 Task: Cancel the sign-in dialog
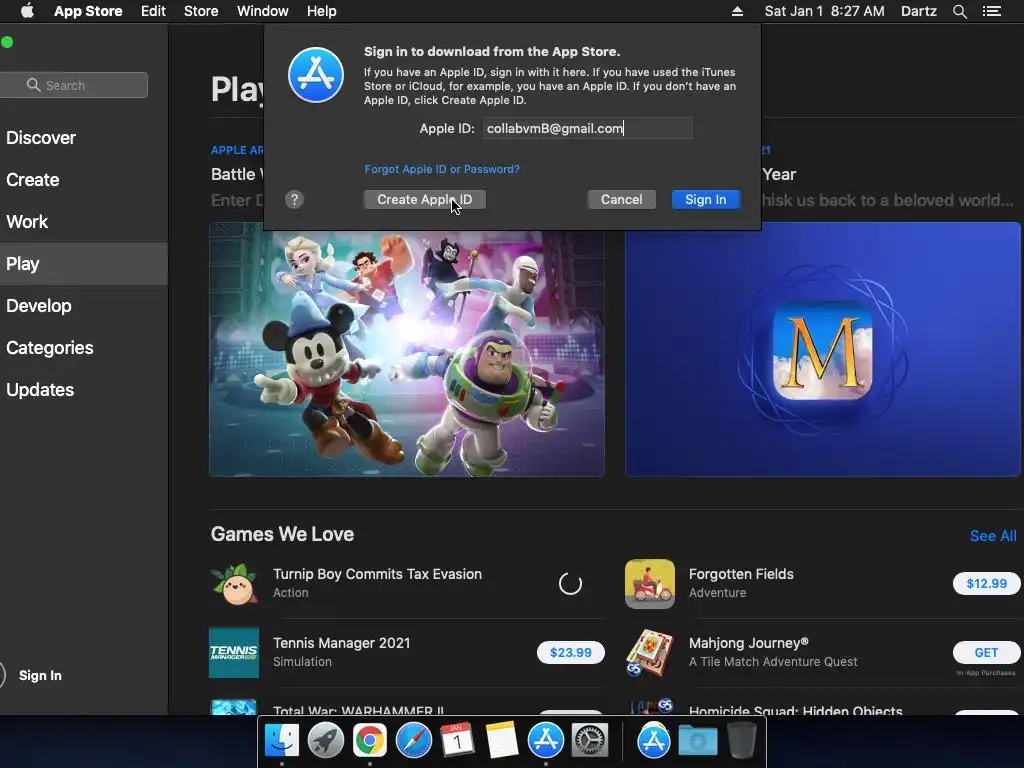[622, 200]
